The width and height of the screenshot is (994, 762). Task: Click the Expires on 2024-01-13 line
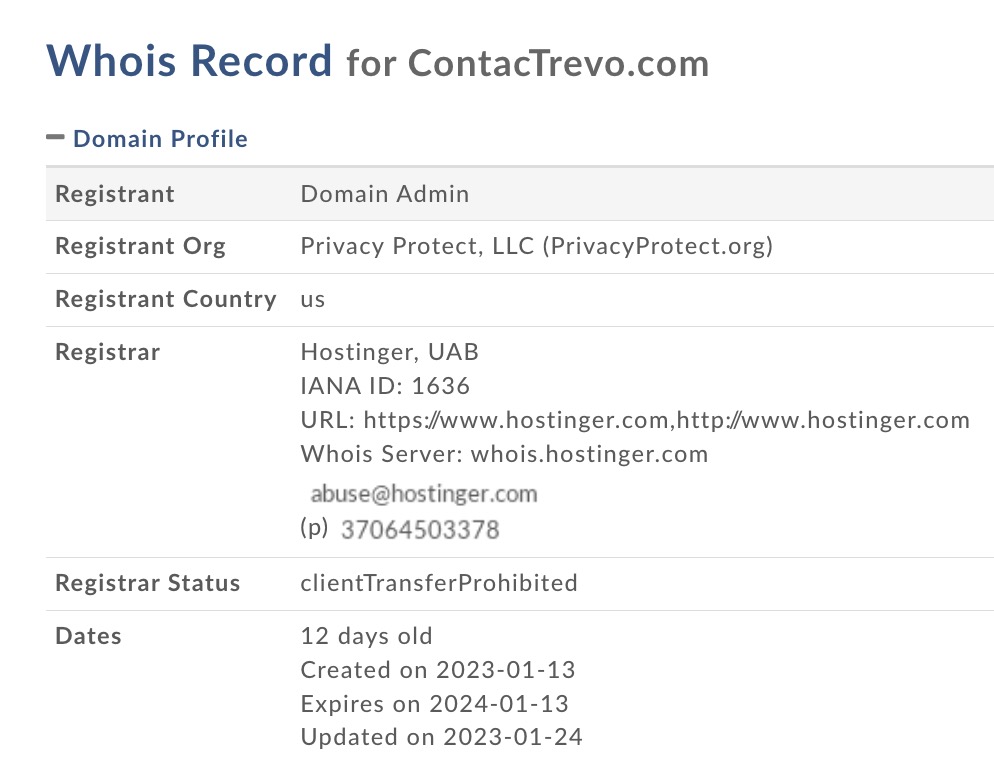pos(434,704)
